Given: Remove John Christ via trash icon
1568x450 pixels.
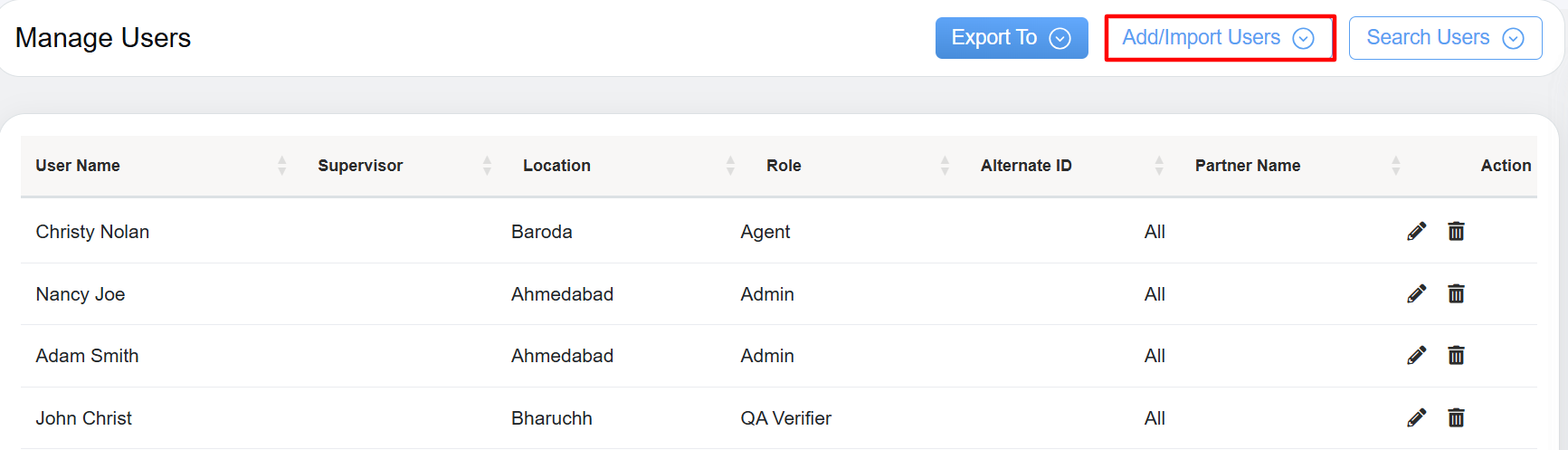Looking at the screenshot, I should coord(1456,417).
